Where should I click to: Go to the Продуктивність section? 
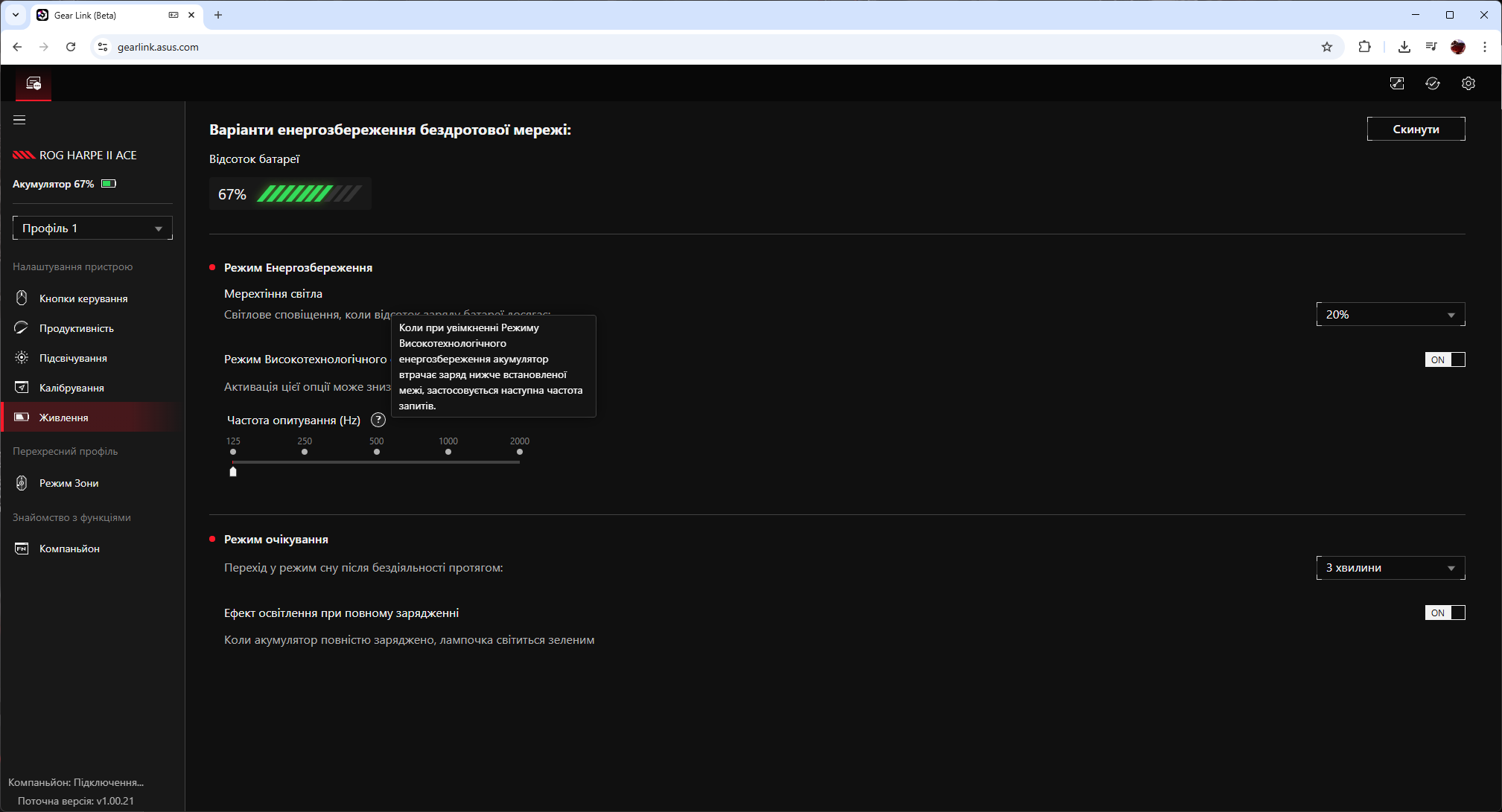[76, 328]
